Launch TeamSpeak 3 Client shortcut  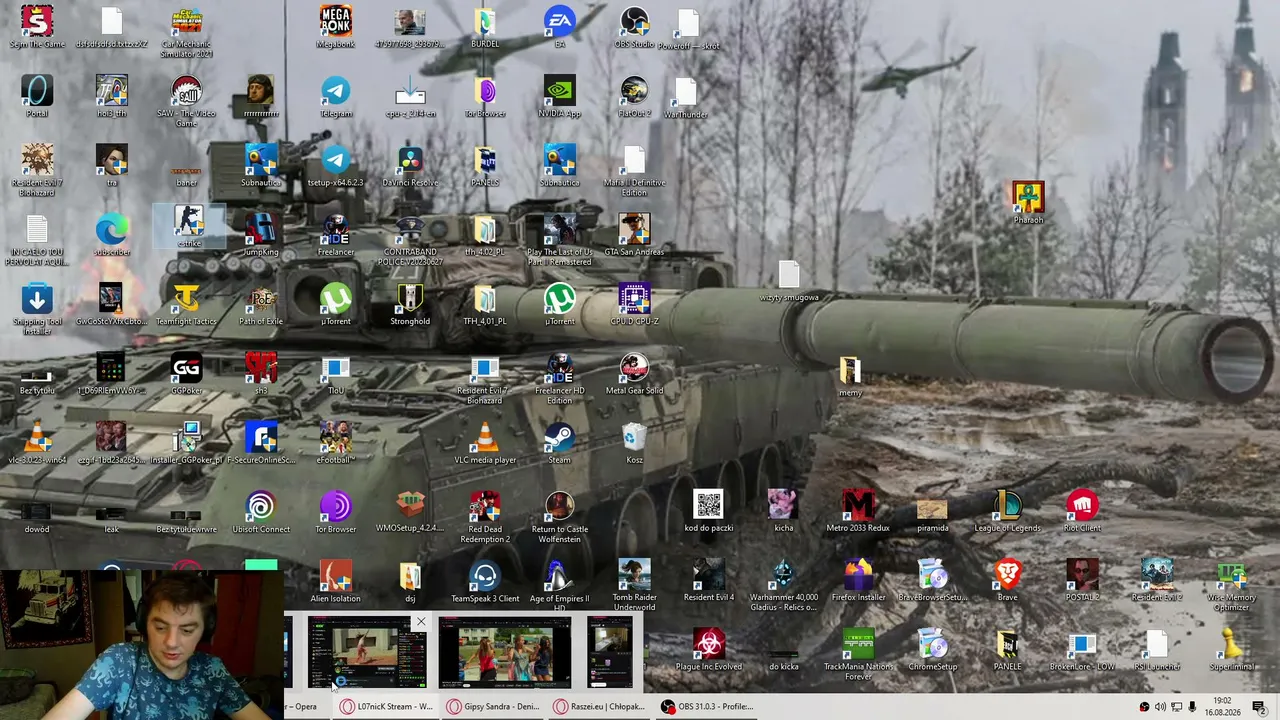(x=485, y=581)
